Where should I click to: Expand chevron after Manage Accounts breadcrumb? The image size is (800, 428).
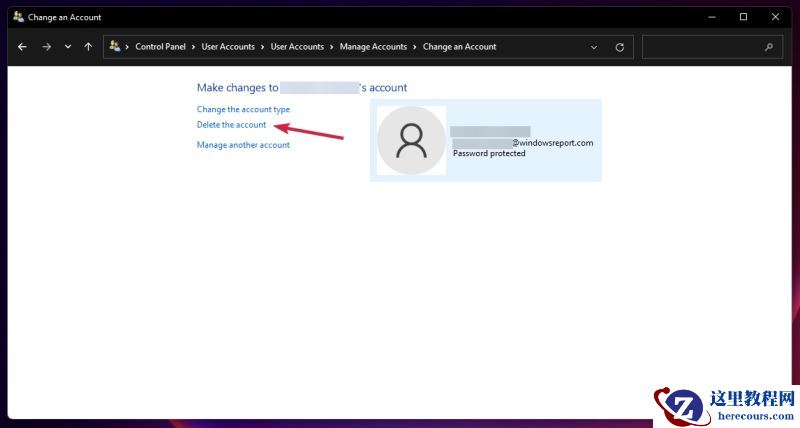coord(415,47)
